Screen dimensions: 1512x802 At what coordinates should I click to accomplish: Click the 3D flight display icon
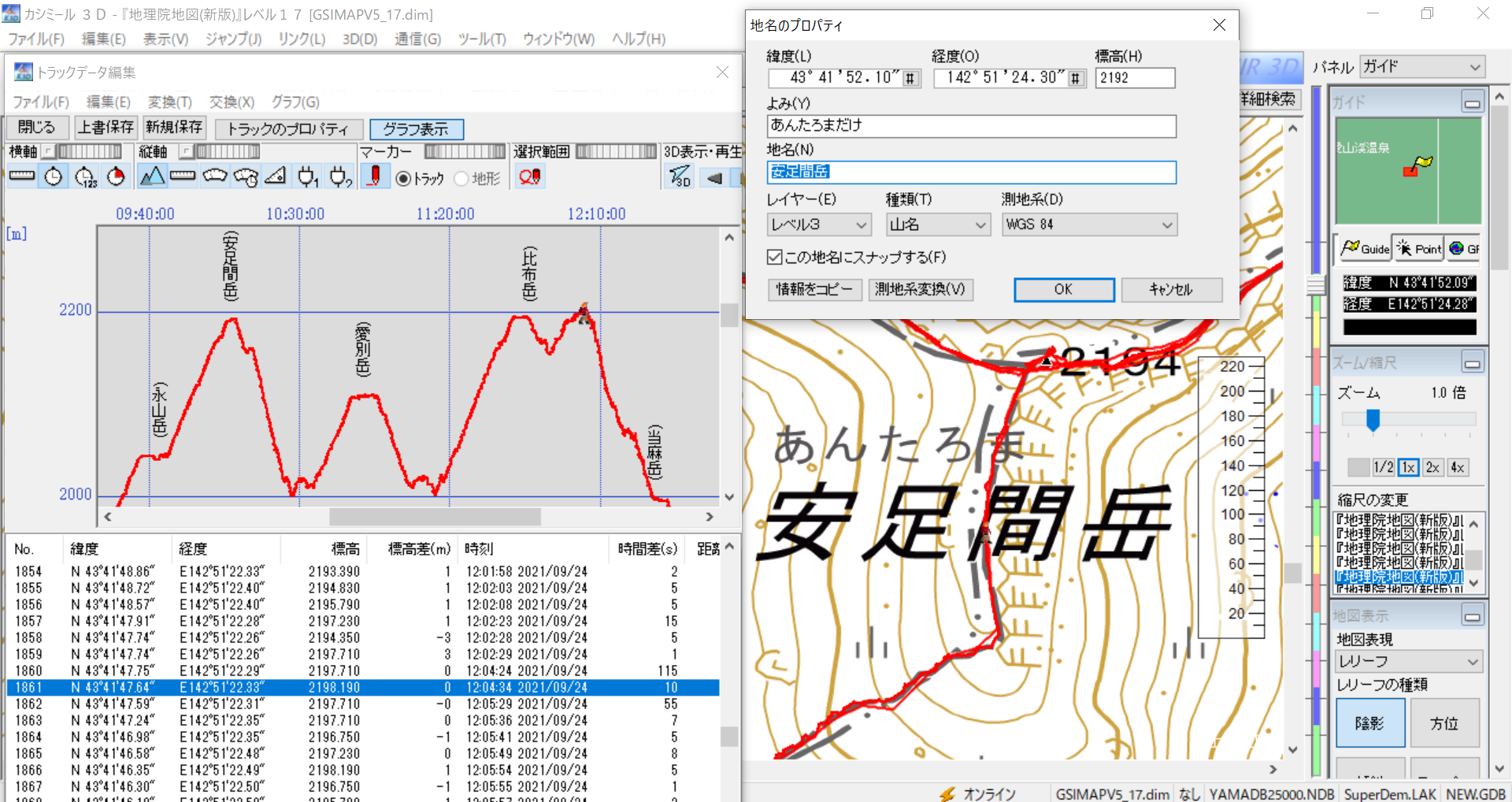(x=680, y=176)
